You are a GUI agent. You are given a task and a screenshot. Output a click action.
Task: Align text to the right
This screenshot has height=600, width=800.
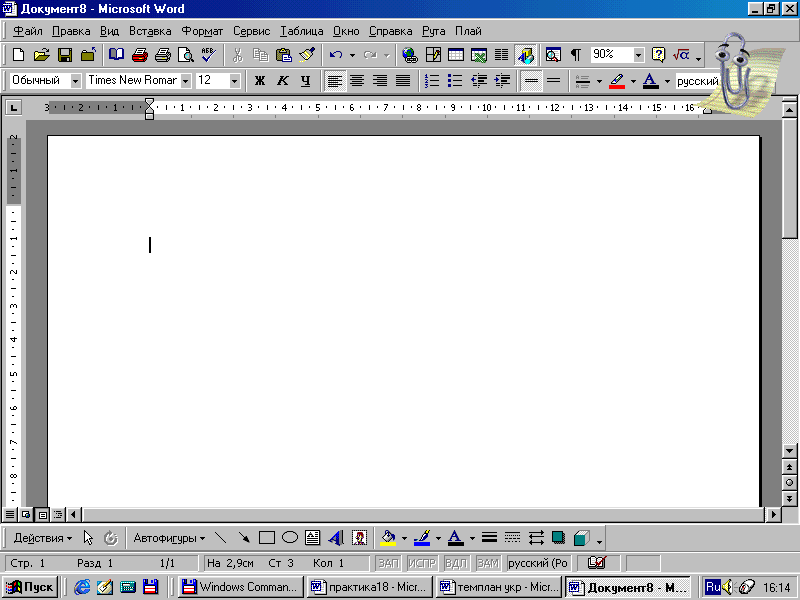tap(380, 81)
